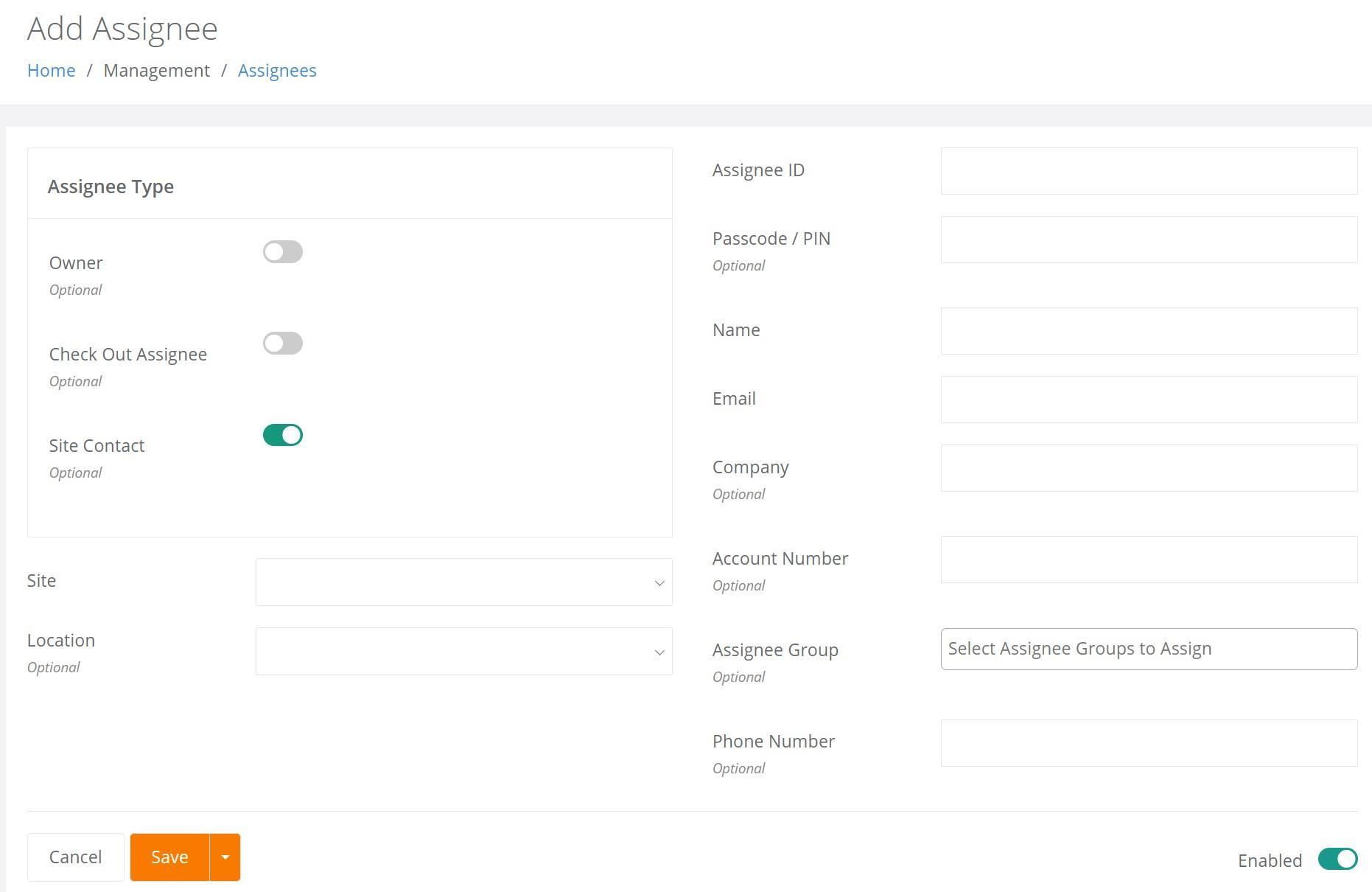Go to the Home breadcrumb link
Viewport: 1372px width, 892px height.
52,71
